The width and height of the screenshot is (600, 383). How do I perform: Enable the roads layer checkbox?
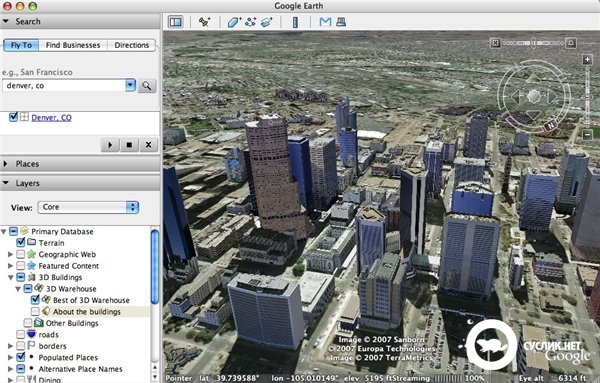[x=21, y=334]
